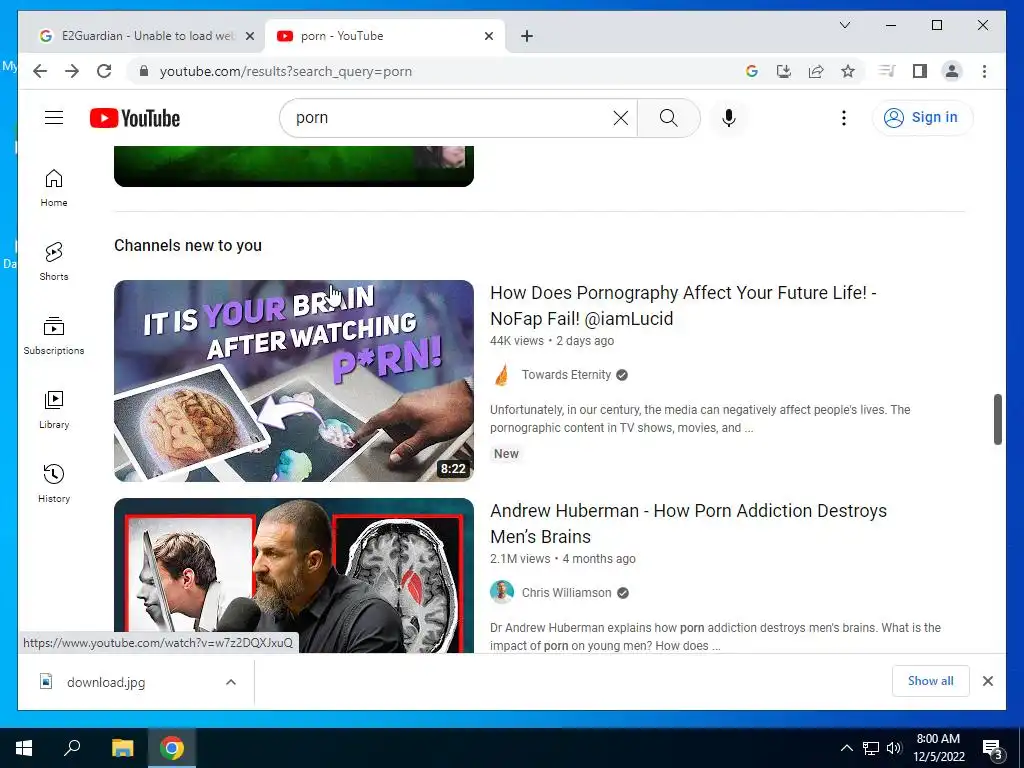
Task: Open Library in the sidebar
Action: click(54, 409)
